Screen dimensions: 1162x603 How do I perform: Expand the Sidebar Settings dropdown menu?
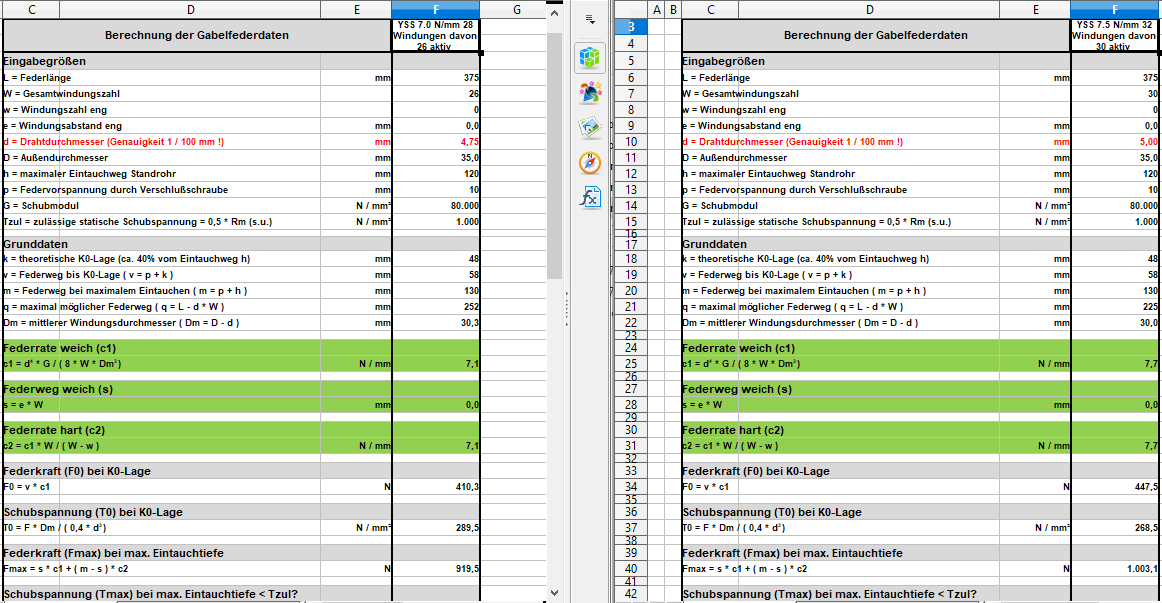pos(590,19)
